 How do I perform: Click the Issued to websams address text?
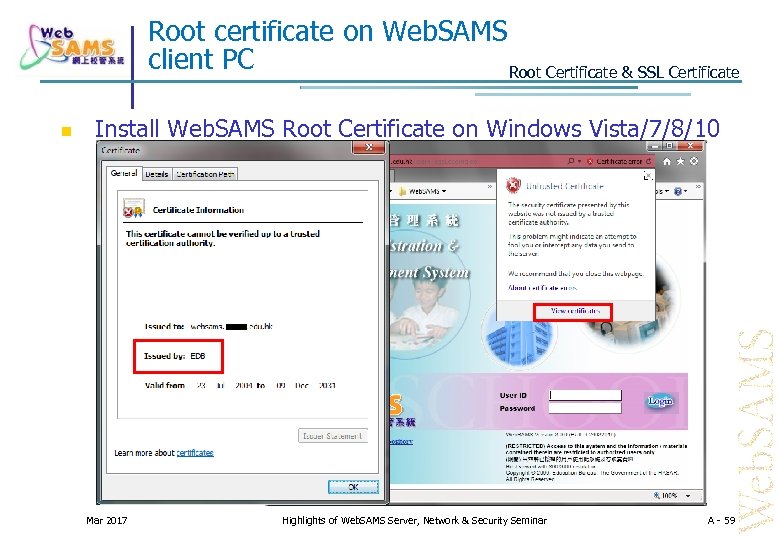coord(208,327)
